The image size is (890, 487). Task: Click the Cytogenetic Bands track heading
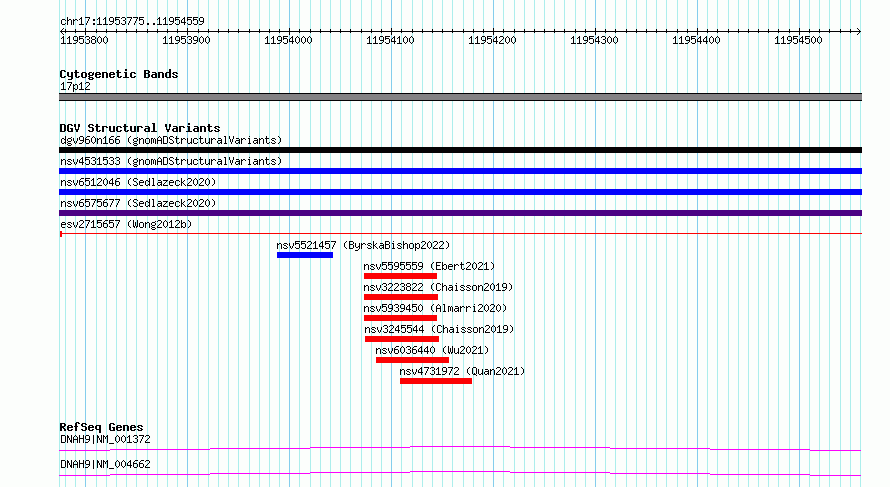pos(119,74)
